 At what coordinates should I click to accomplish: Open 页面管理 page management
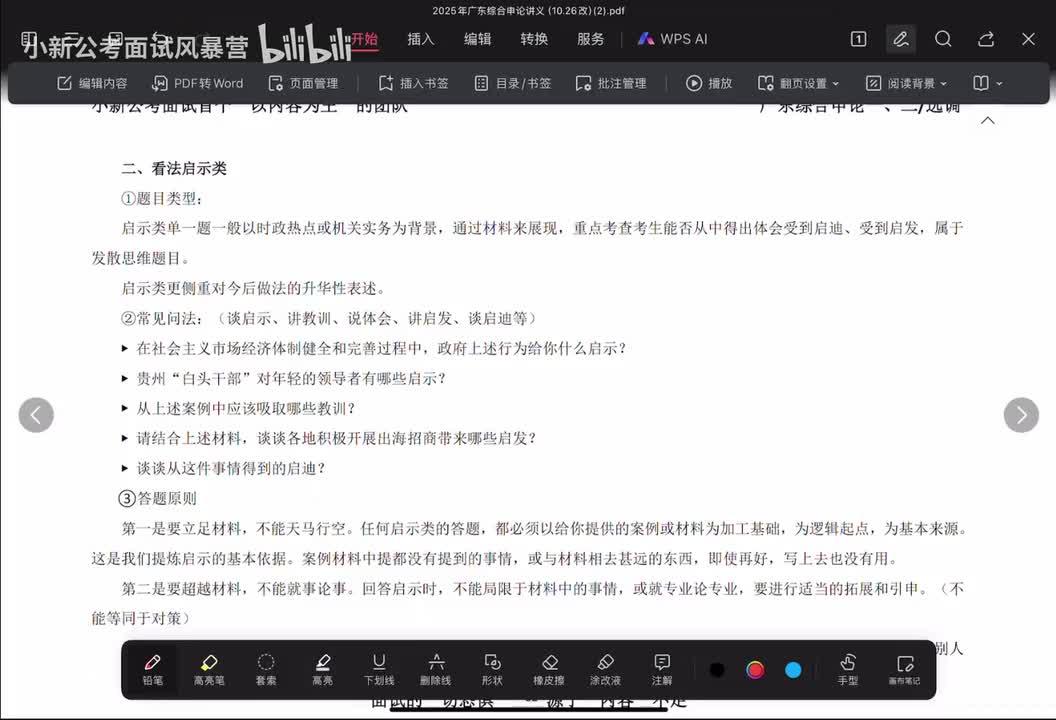pos(303,83)
